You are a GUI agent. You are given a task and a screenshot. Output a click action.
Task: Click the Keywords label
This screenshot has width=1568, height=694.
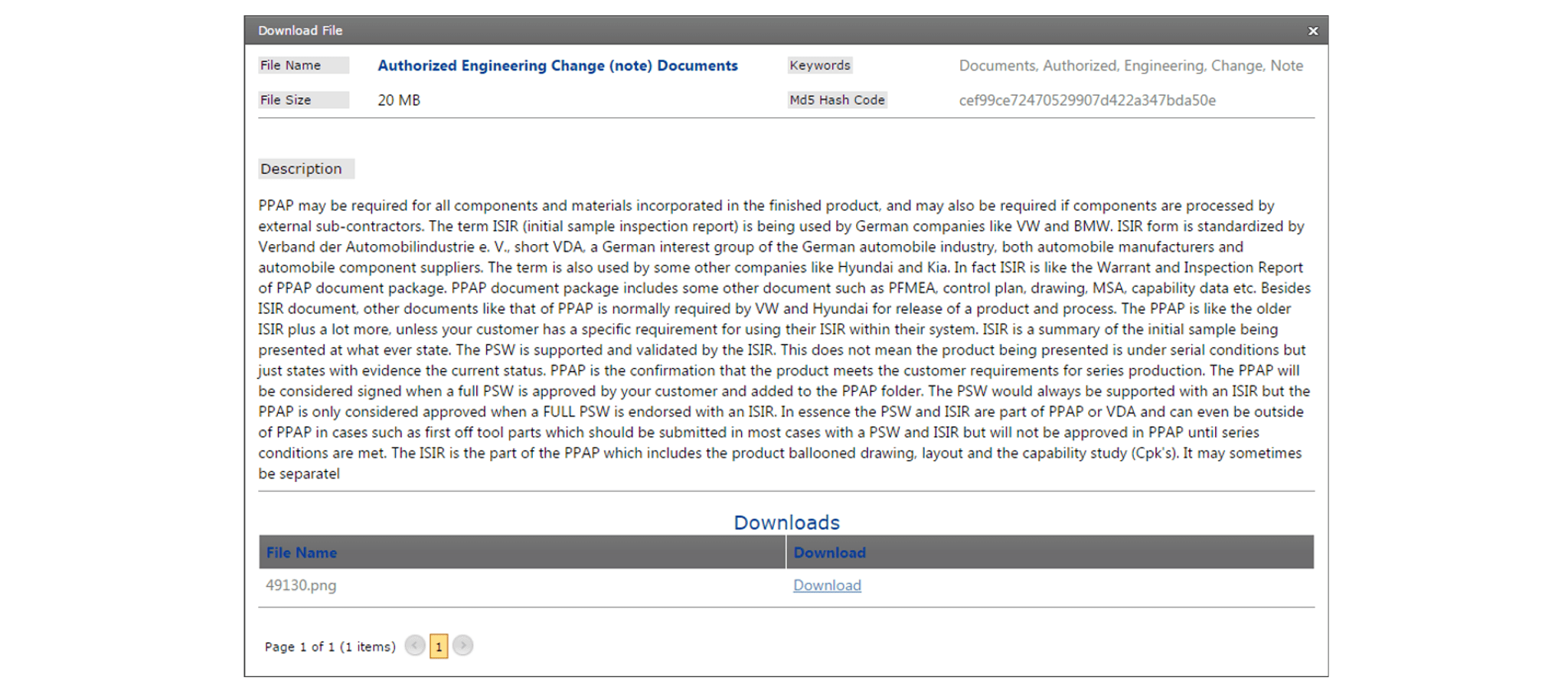point(820,66)
